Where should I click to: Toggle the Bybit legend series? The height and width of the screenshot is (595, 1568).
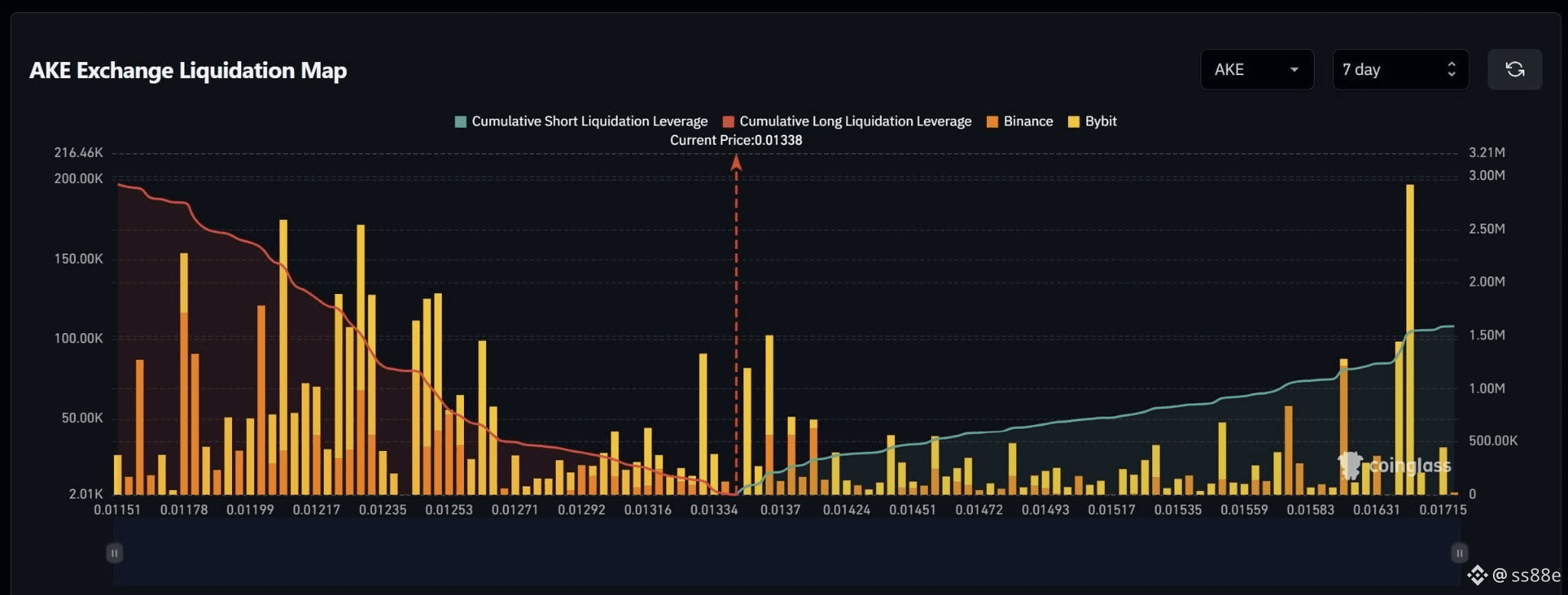1093,121
